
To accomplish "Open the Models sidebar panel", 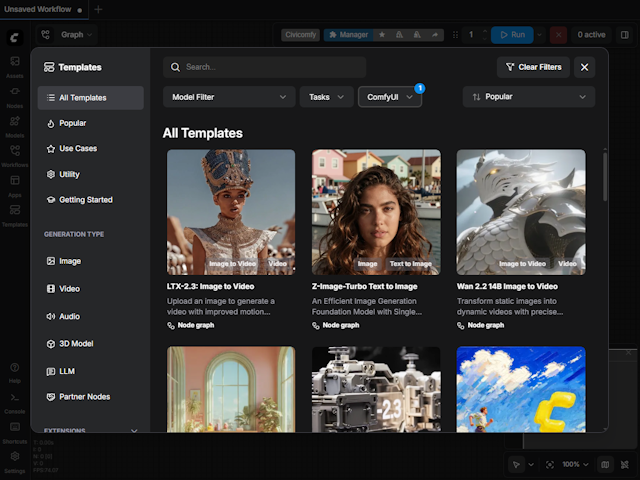I will (15, 126).
